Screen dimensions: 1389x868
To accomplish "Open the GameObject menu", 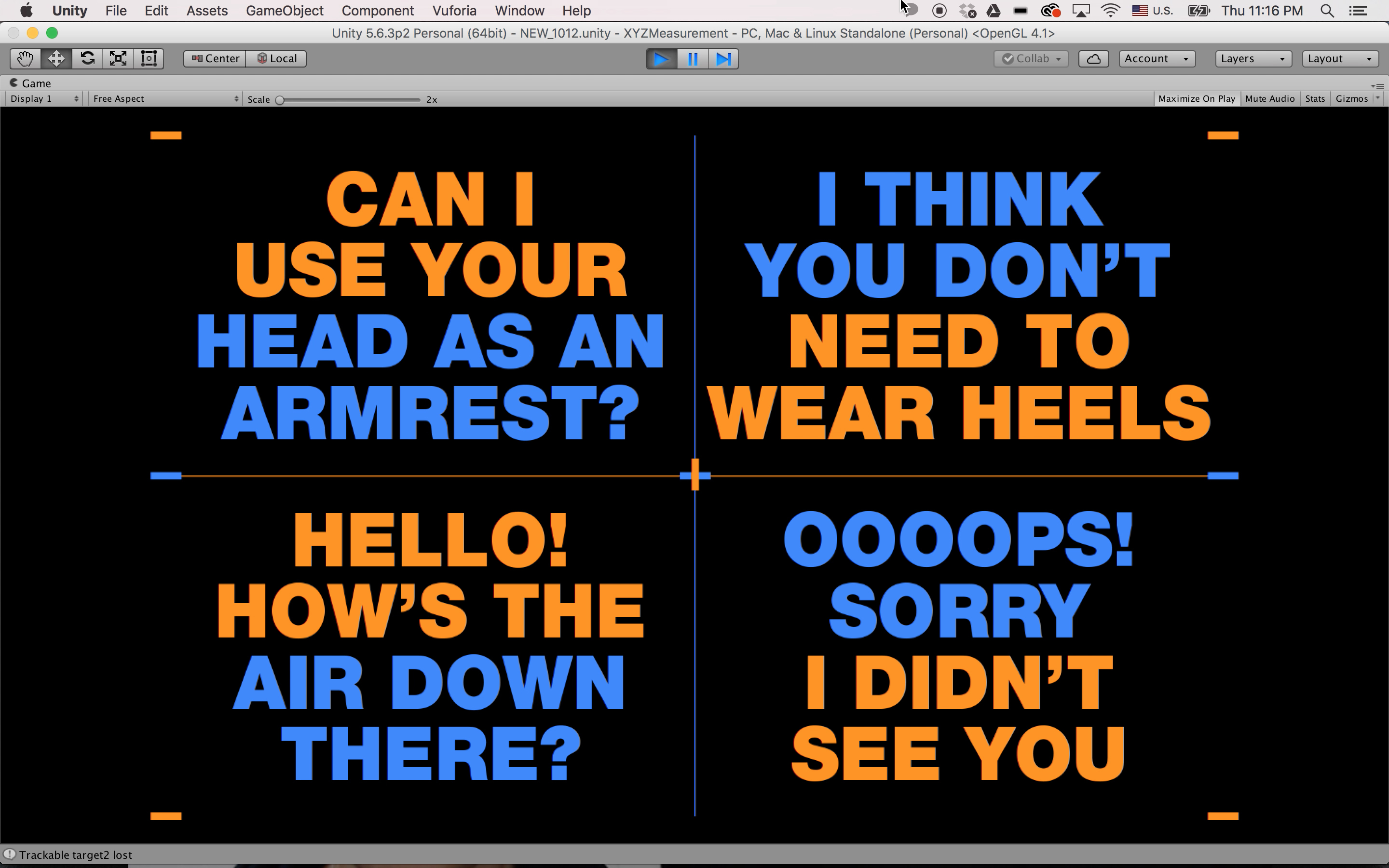I will pyautogui.click(x=285, y=10).
